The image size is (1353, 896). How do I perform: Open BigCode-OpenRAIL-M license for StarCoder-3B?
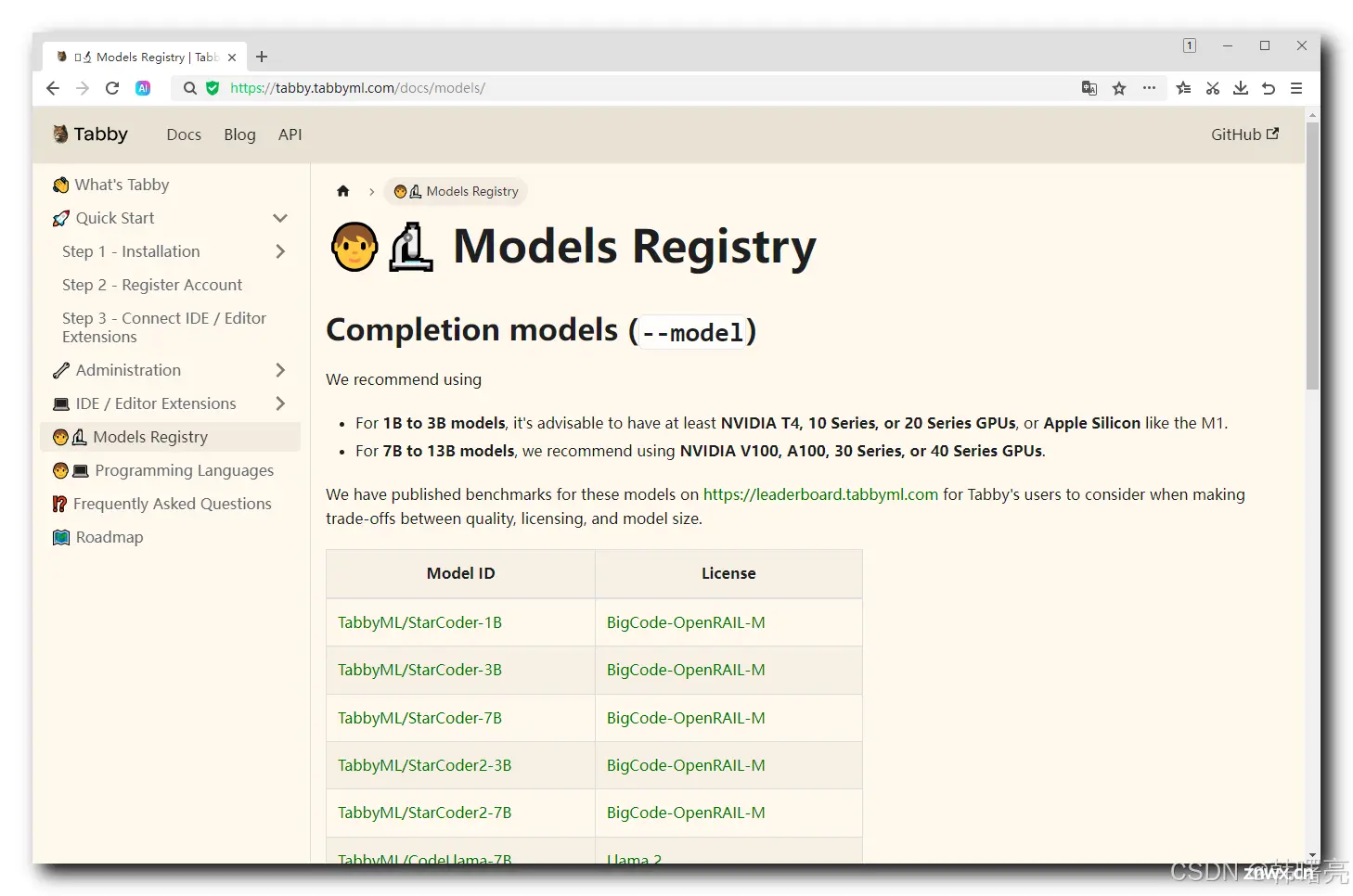click(686, 670)
